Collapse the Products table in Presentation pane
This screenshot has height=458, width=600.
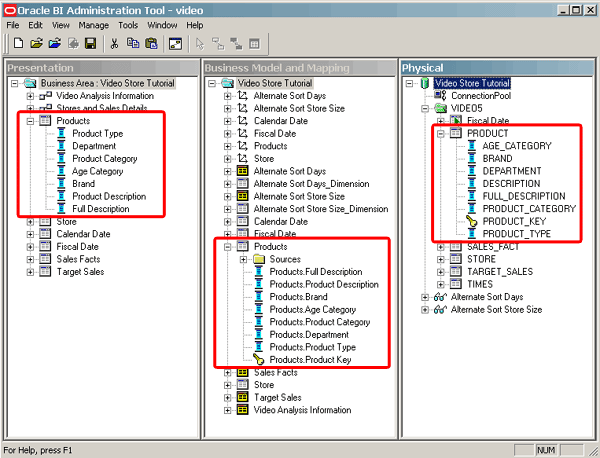click(30, 121)
